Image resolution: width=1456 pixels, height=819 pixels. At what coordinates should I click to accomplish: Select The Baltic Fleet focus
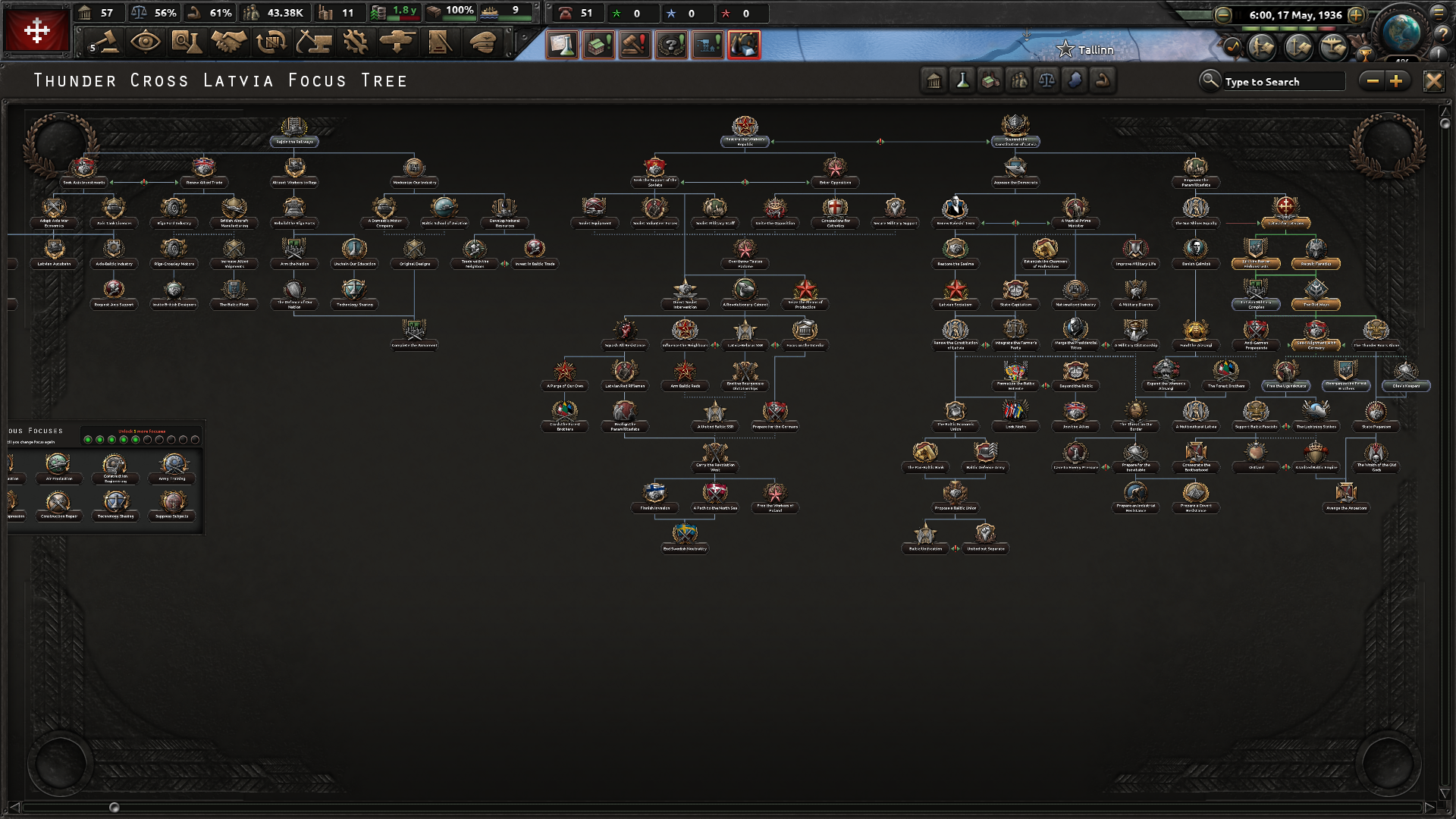234,294
